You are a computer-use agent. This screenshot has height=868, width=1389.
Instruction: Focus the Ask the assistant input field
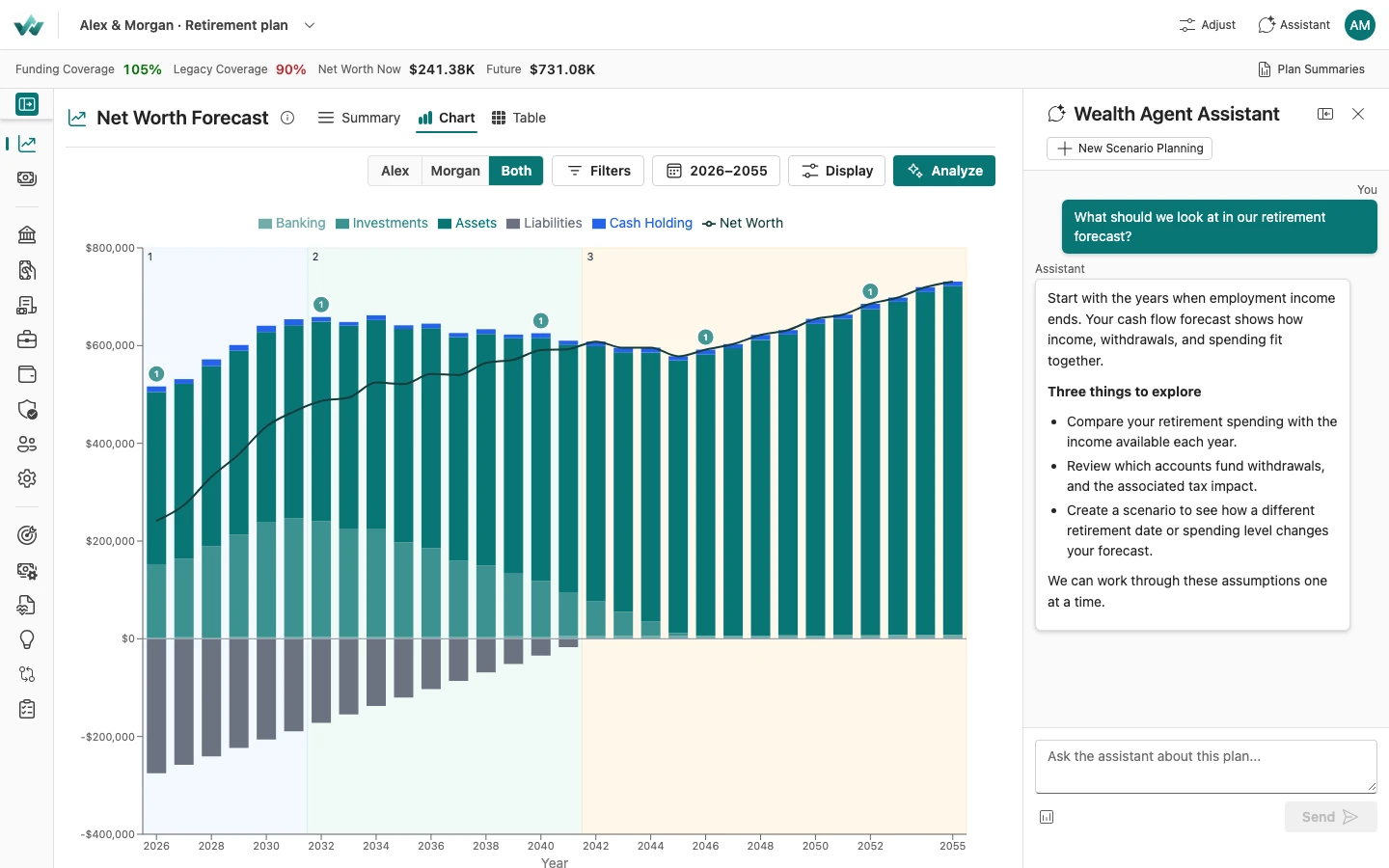pyautogui.click(x=1206, y=767)
